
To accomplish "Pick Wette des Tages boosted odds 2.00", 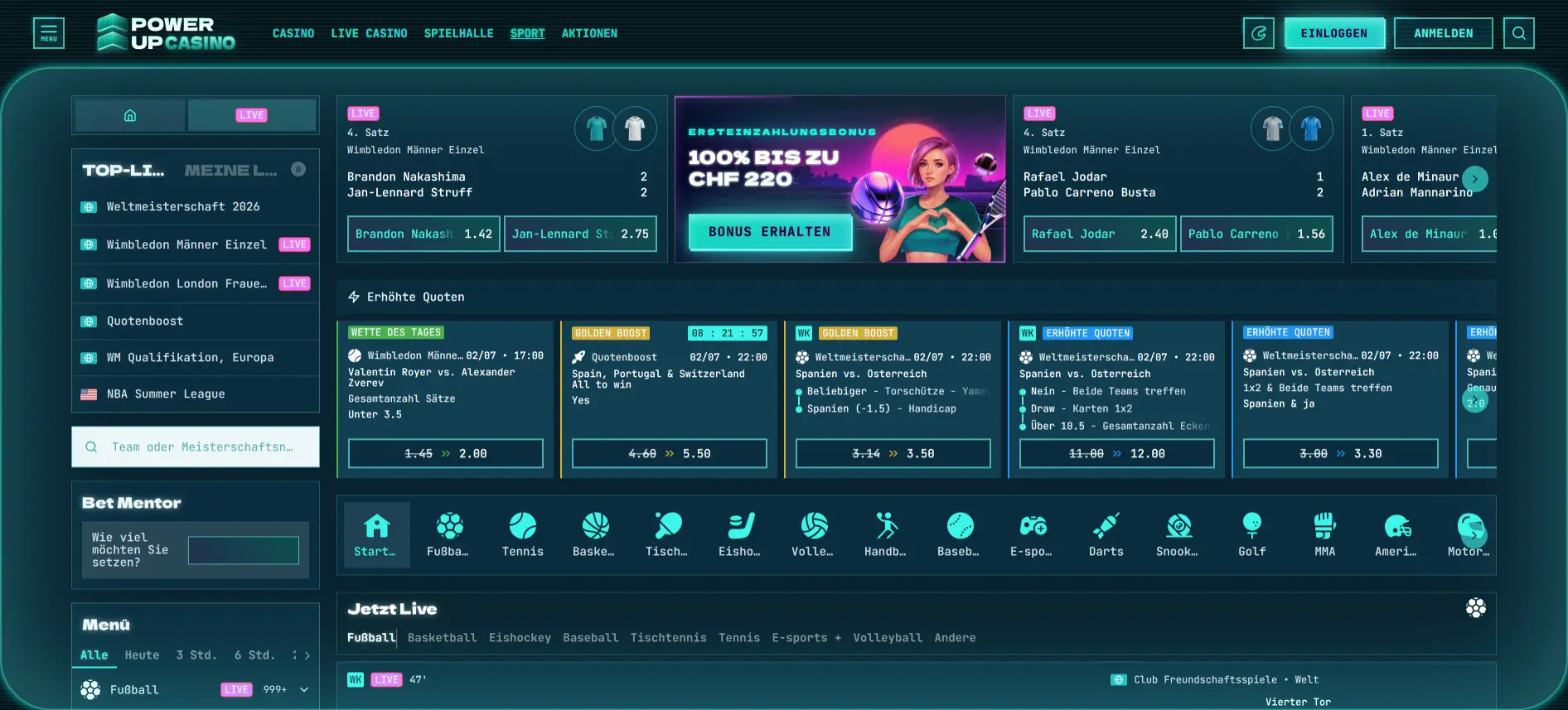I will 446,453.
